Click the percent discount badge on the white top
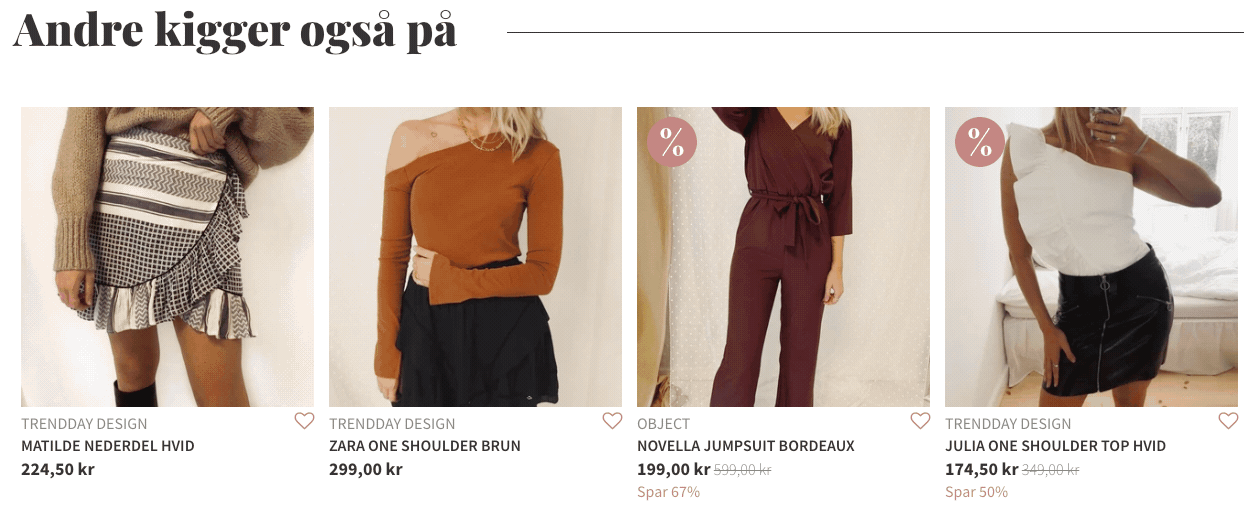Image resolution: width=1260 pixels, height=527 pixels. (980, 142)
